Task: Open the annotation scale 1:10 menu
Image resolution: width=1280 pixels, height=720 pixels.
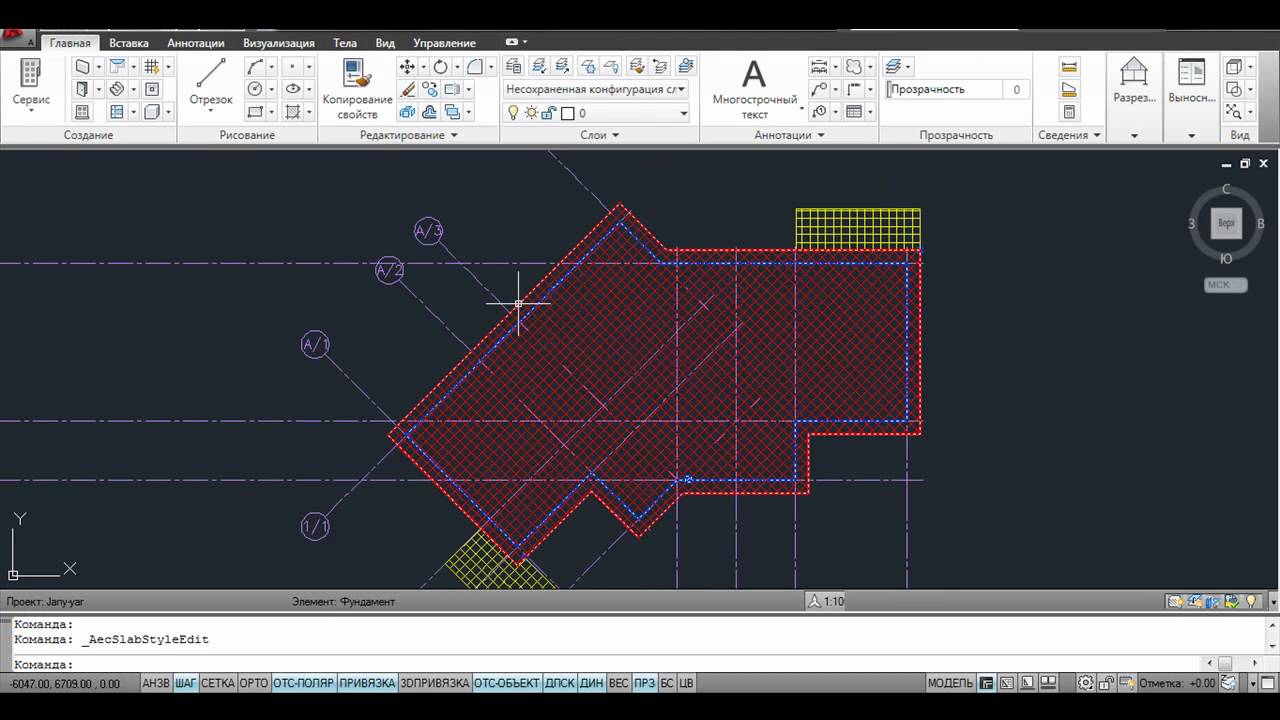Action: click(x=827, y=601)
